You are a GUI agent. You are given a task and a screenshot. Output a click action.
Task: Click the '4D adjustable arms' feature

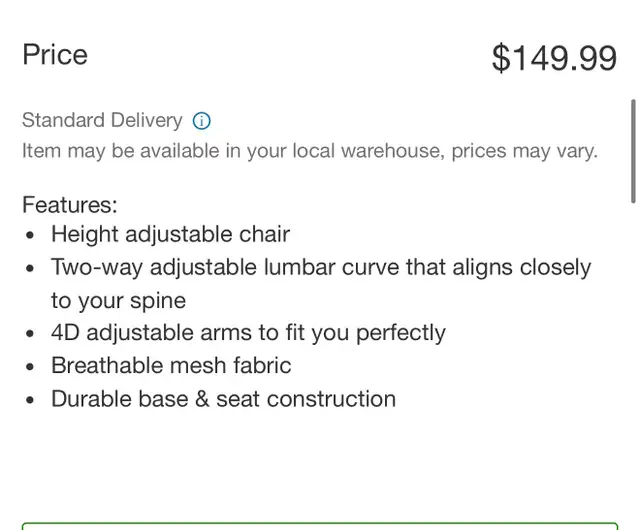point(248,333)
